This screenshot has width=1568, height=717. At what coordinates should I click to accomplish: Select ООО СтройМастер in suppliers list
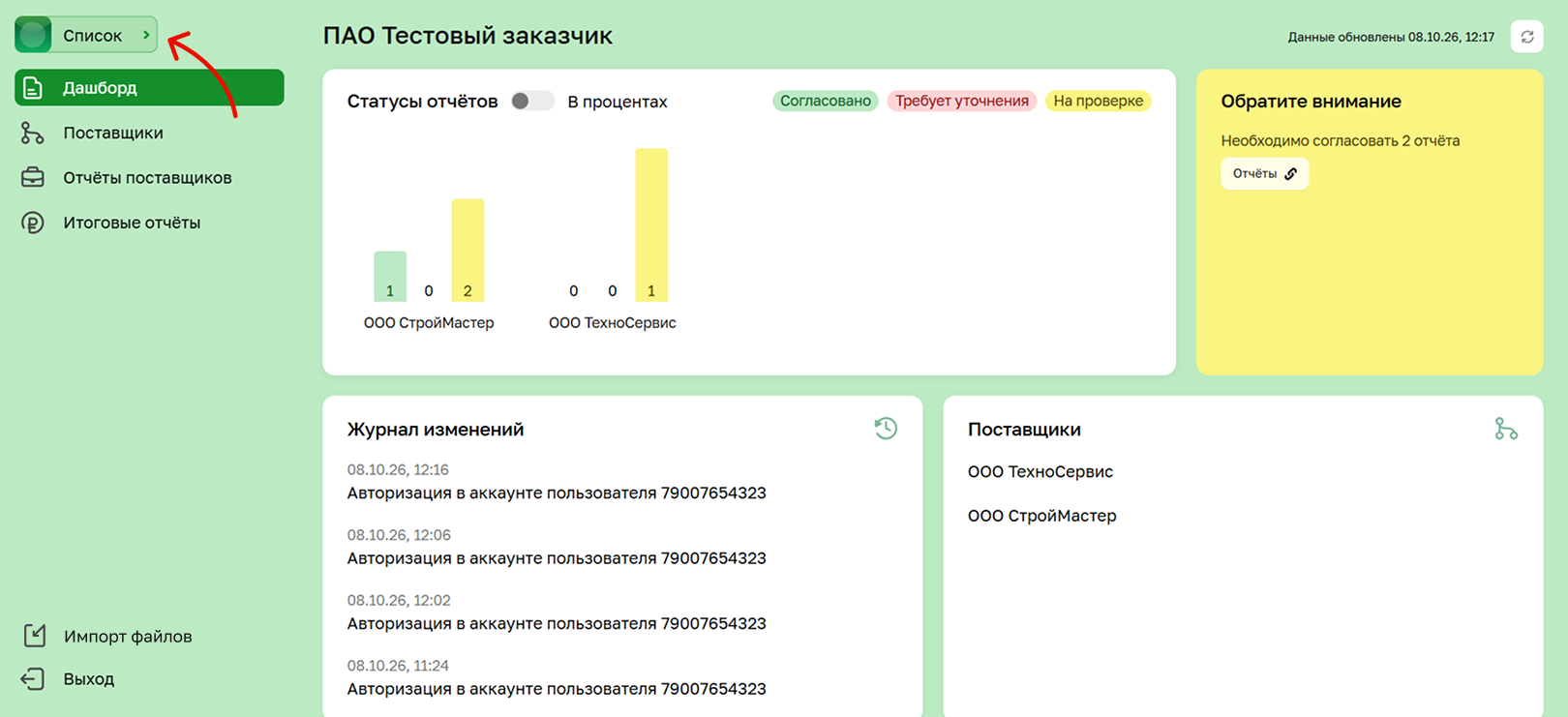(x=1041, y=516)
